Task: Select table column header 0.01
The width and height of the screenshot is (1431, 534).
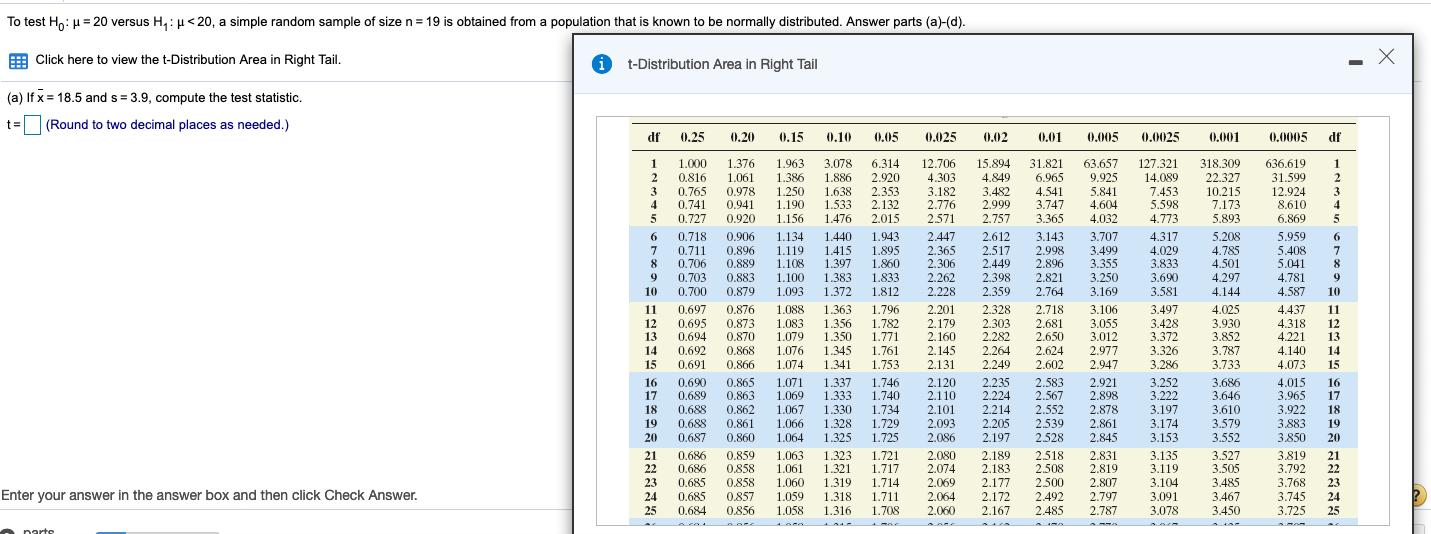Action: (x=1049, y=137)
